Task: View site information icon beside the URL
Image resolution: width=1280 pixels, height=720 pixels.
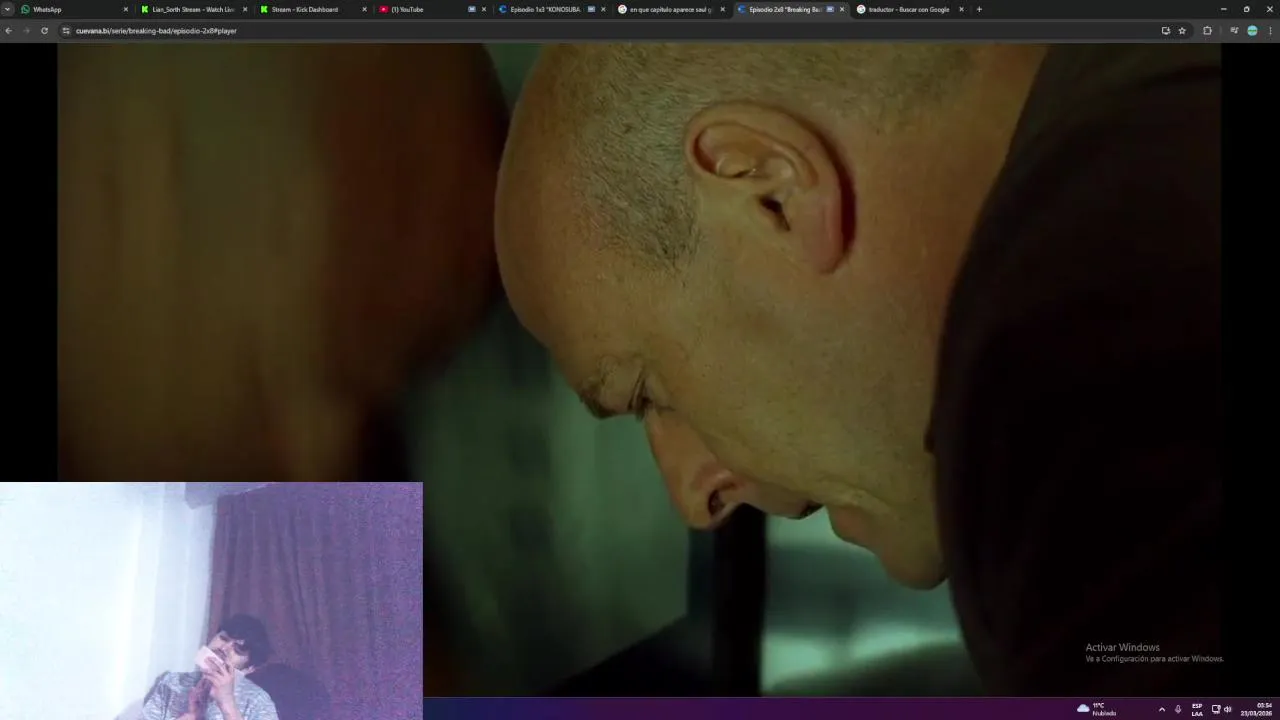Action: click(66, 31)
